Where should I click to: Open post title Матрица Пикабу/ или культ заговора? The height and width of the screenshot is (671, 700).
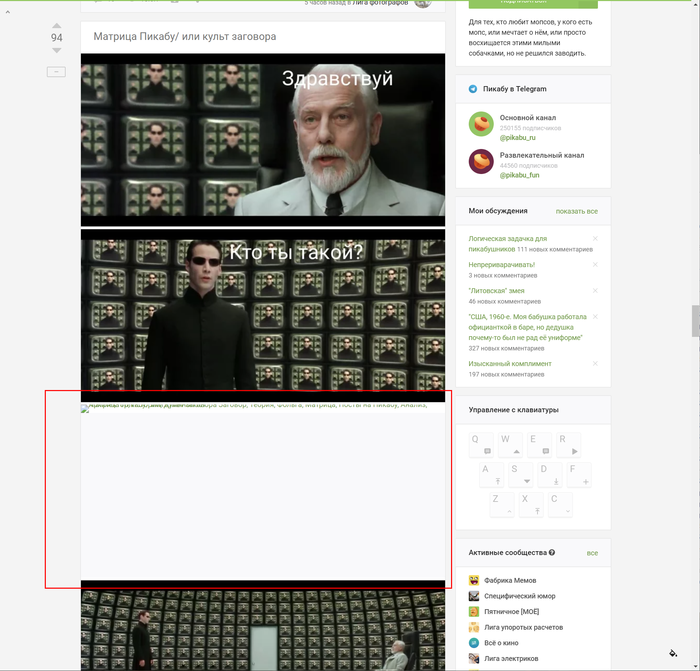(185, 37)
